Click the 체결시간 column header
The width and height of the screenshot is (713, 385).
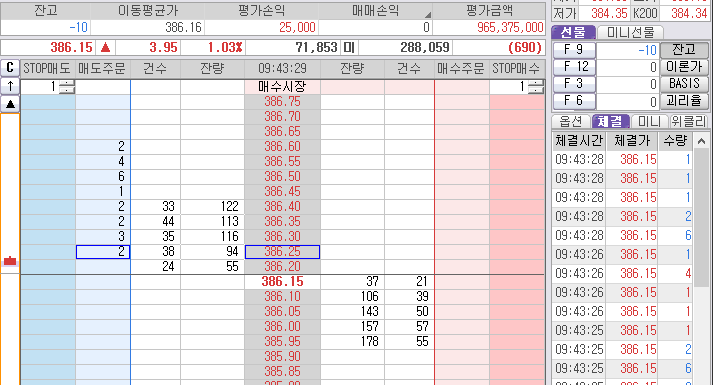tap(579, 141)
